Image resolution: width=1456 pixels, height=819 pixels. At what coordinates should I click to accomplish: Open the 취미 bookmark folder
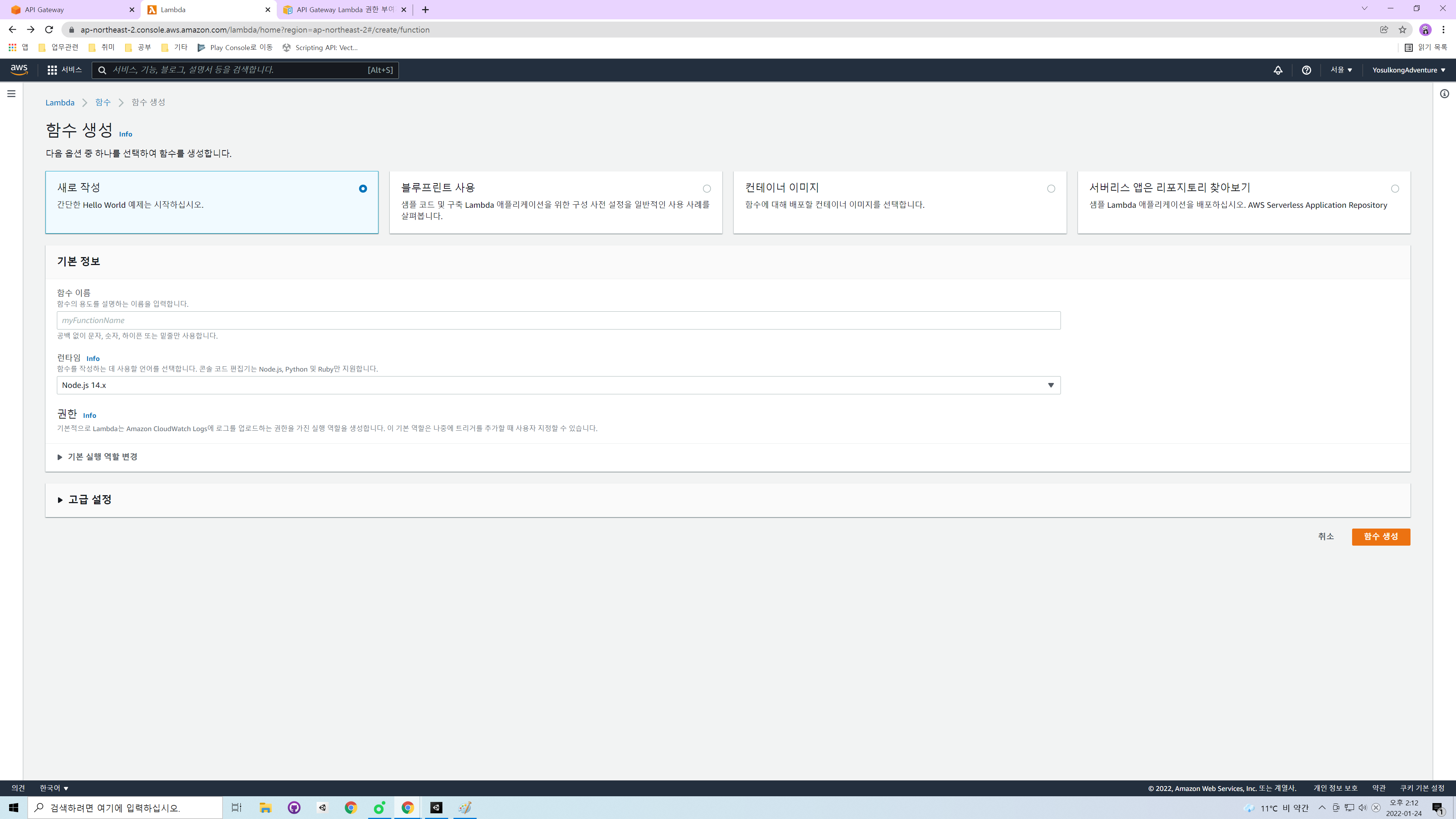tap(102, 47)
